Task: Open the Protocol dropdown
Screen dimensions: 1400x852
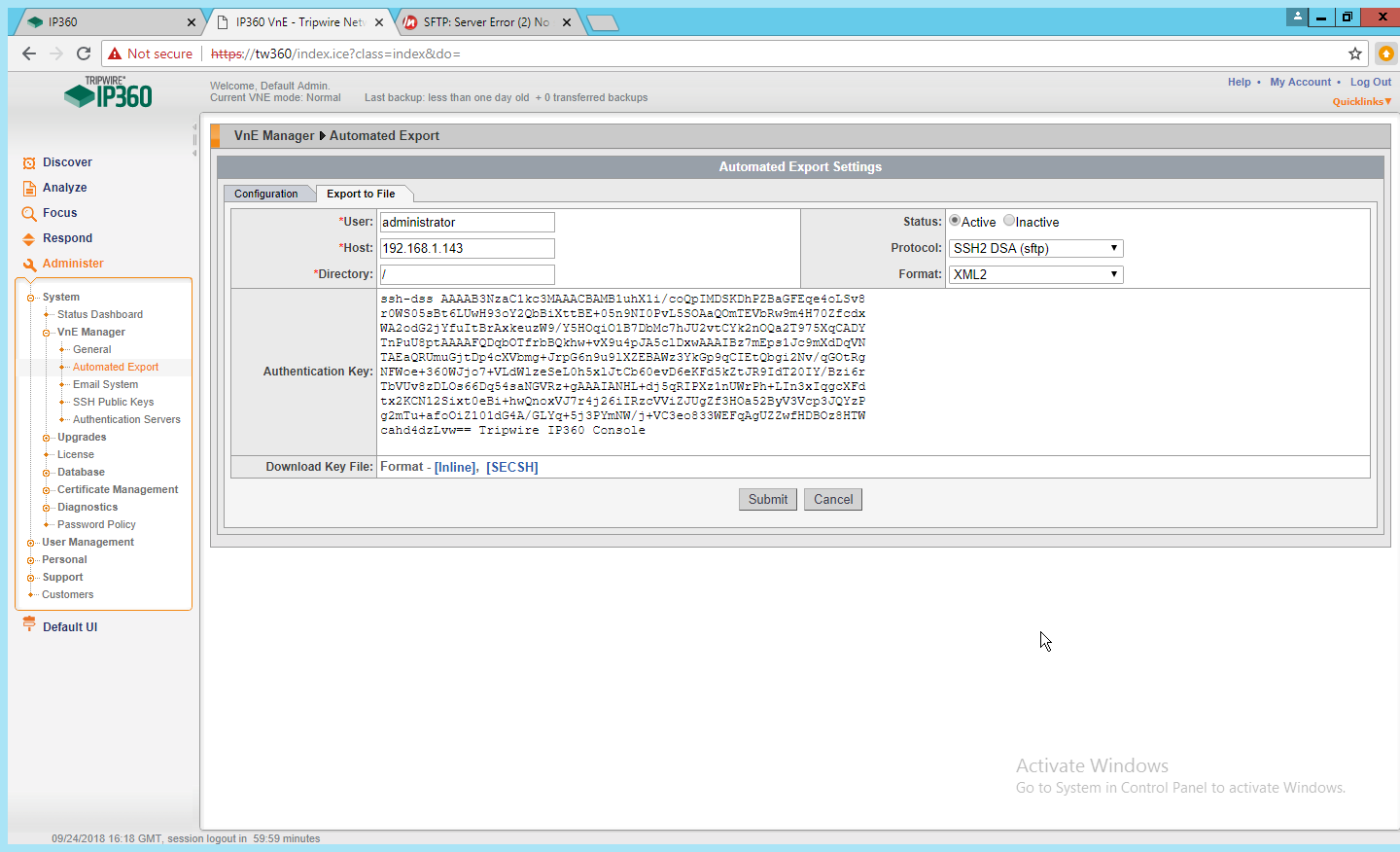Action: coord(1036,249)
